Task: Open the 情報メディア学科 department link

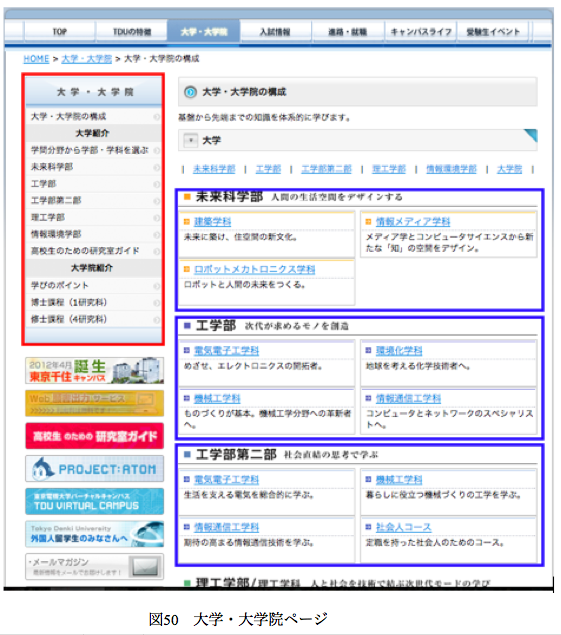Action: pos(413,222)
